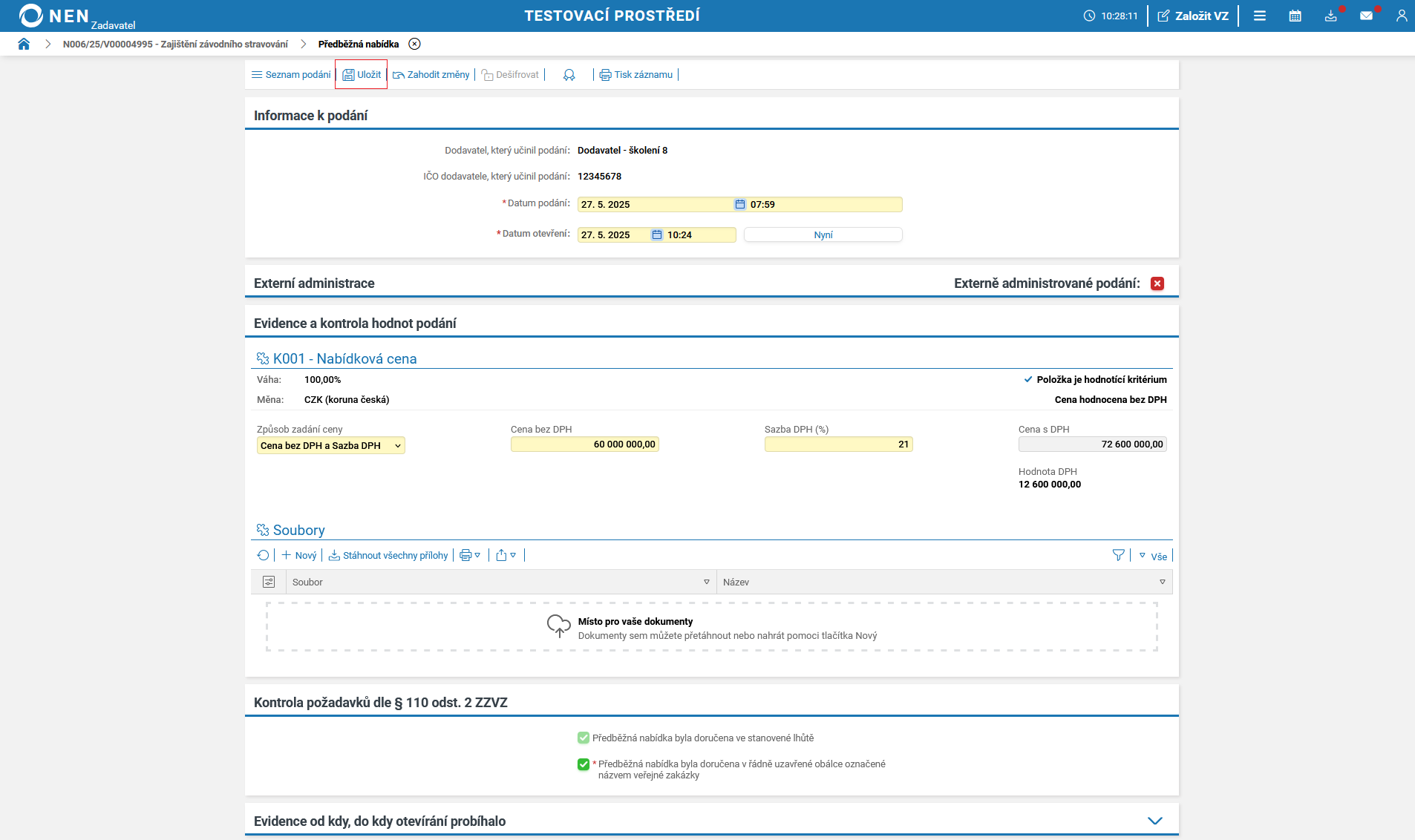Click Seznam podání in toolbar
This screenshot has height=840, width=1415.
click(x=291, y=75)
